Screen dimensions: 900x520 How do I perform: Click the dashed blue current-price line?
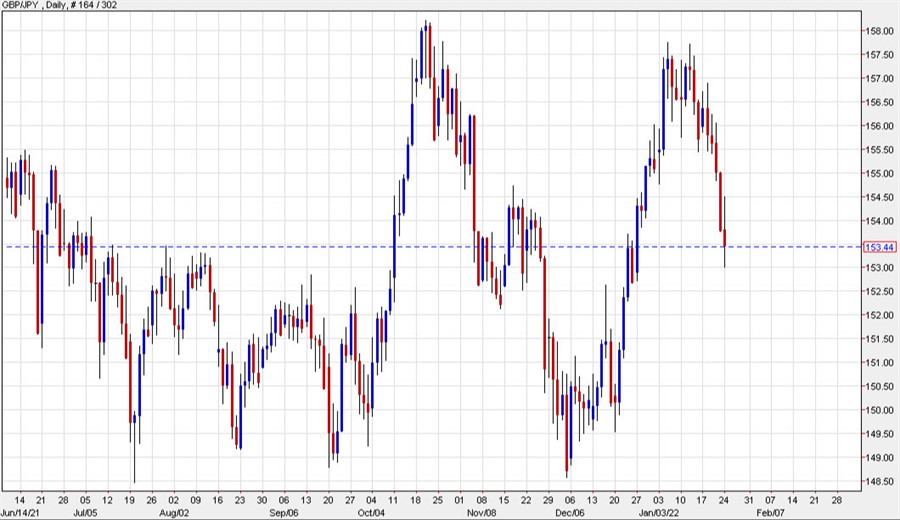[x=432, y=247]
